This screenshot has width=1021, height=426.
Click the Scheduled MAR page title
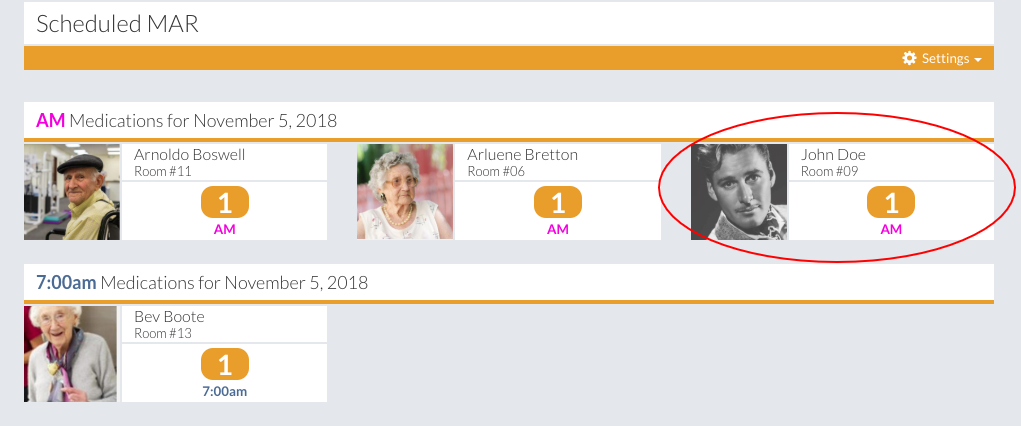click(118, 24)
